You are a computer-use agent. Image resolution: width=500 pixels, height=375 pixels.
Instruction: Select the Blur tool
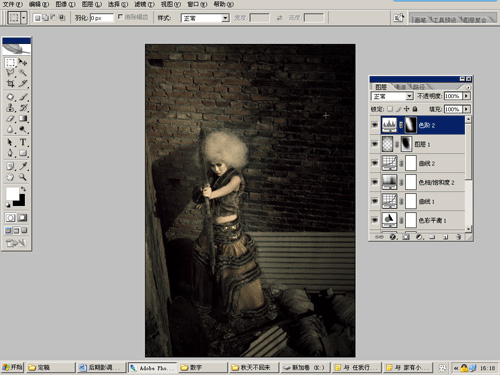pyautogui.click(x=10, y=129)
